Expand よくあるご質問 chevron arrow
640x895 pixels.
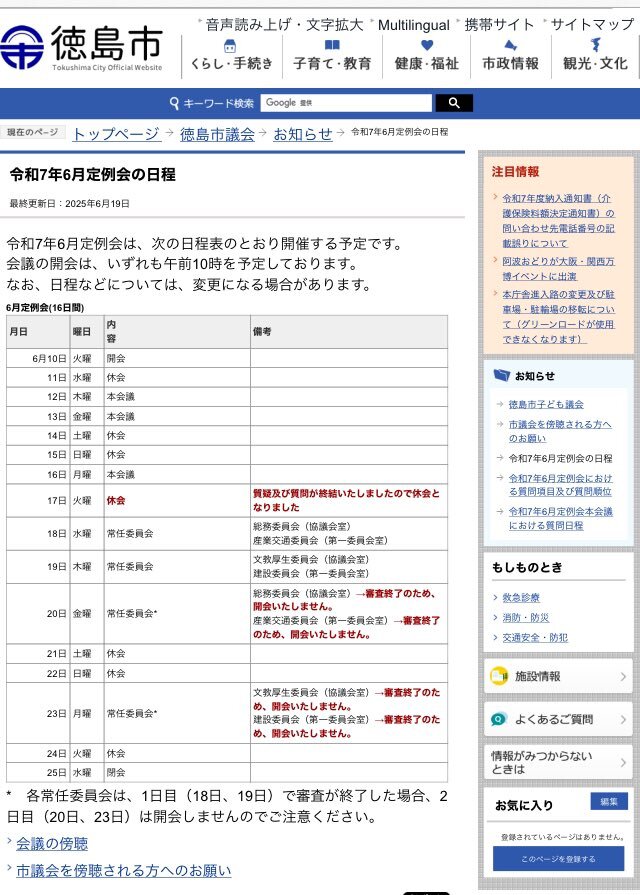623,719
